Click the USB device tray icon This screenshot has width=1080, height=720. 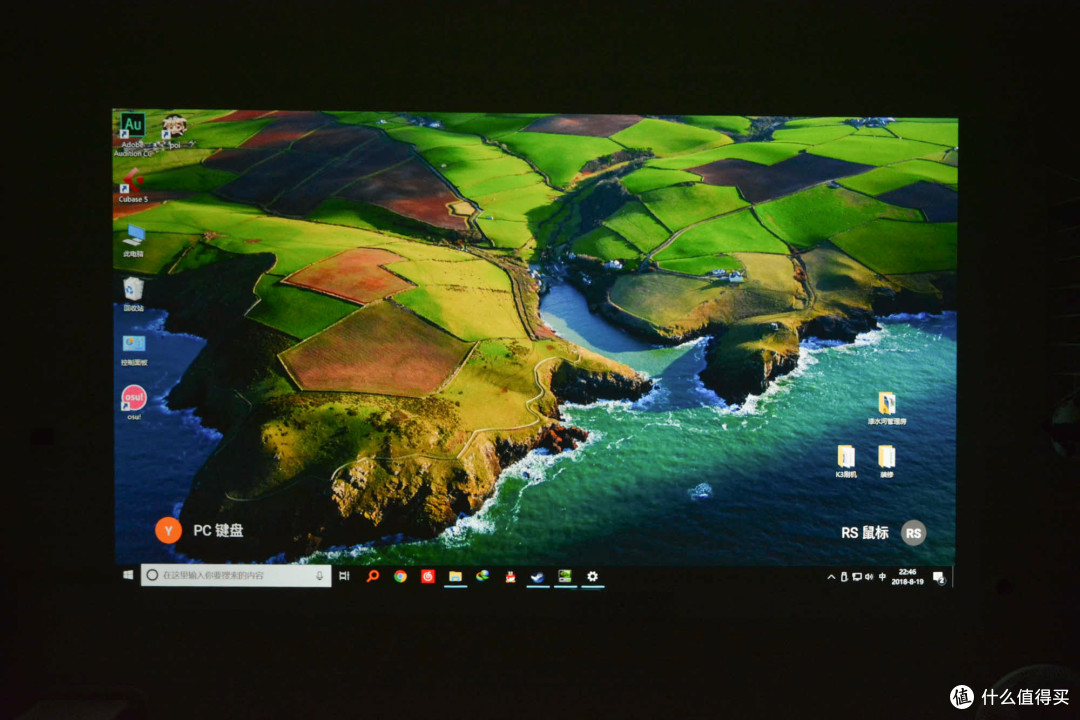[844, 577]
